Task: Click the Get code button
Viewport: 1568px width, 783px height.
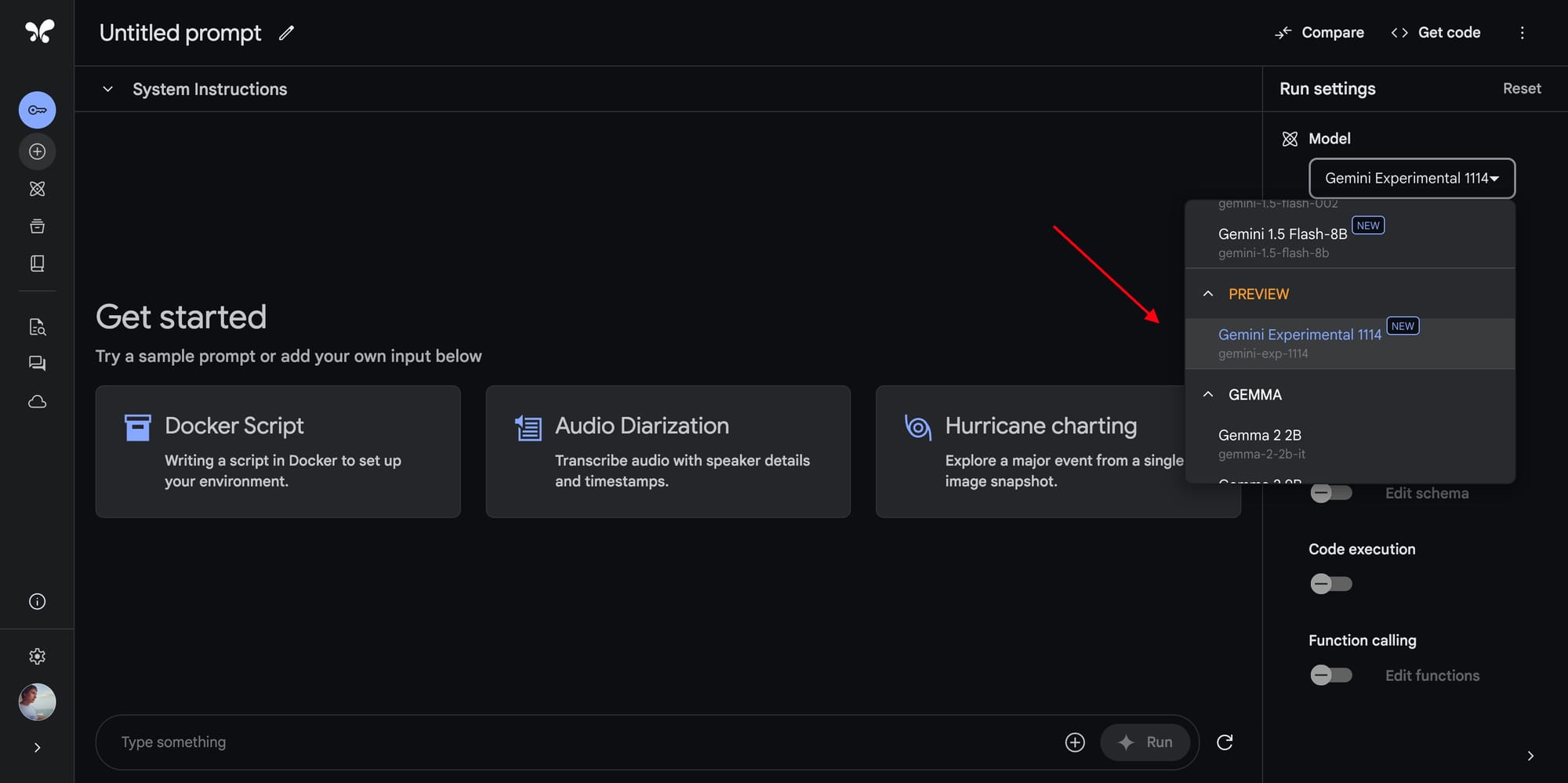Action: tap(1436, 33)
